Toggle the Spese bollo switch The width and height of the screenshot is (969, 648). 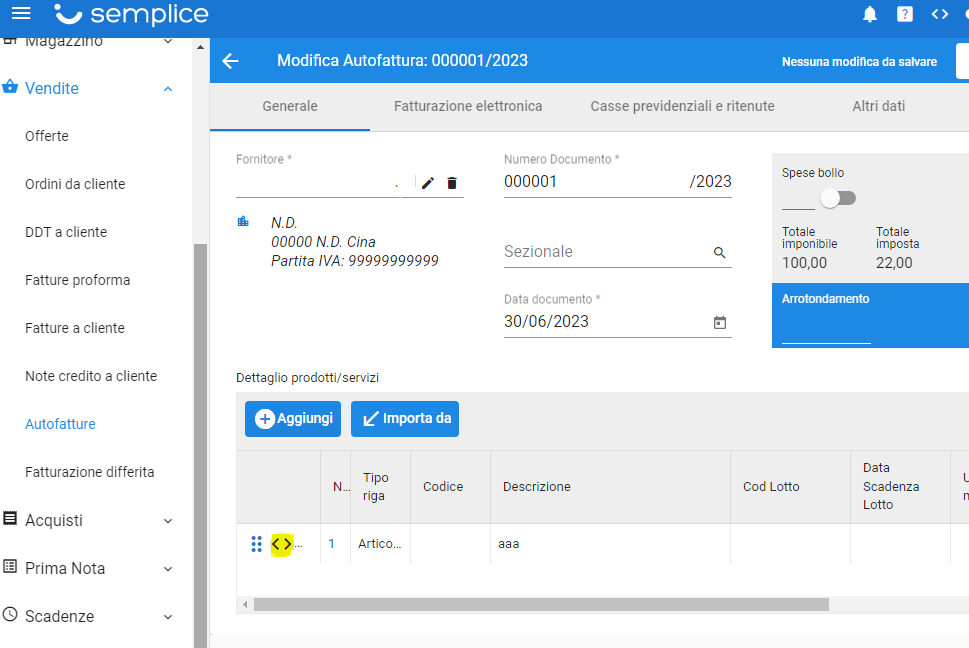point(838,198)
